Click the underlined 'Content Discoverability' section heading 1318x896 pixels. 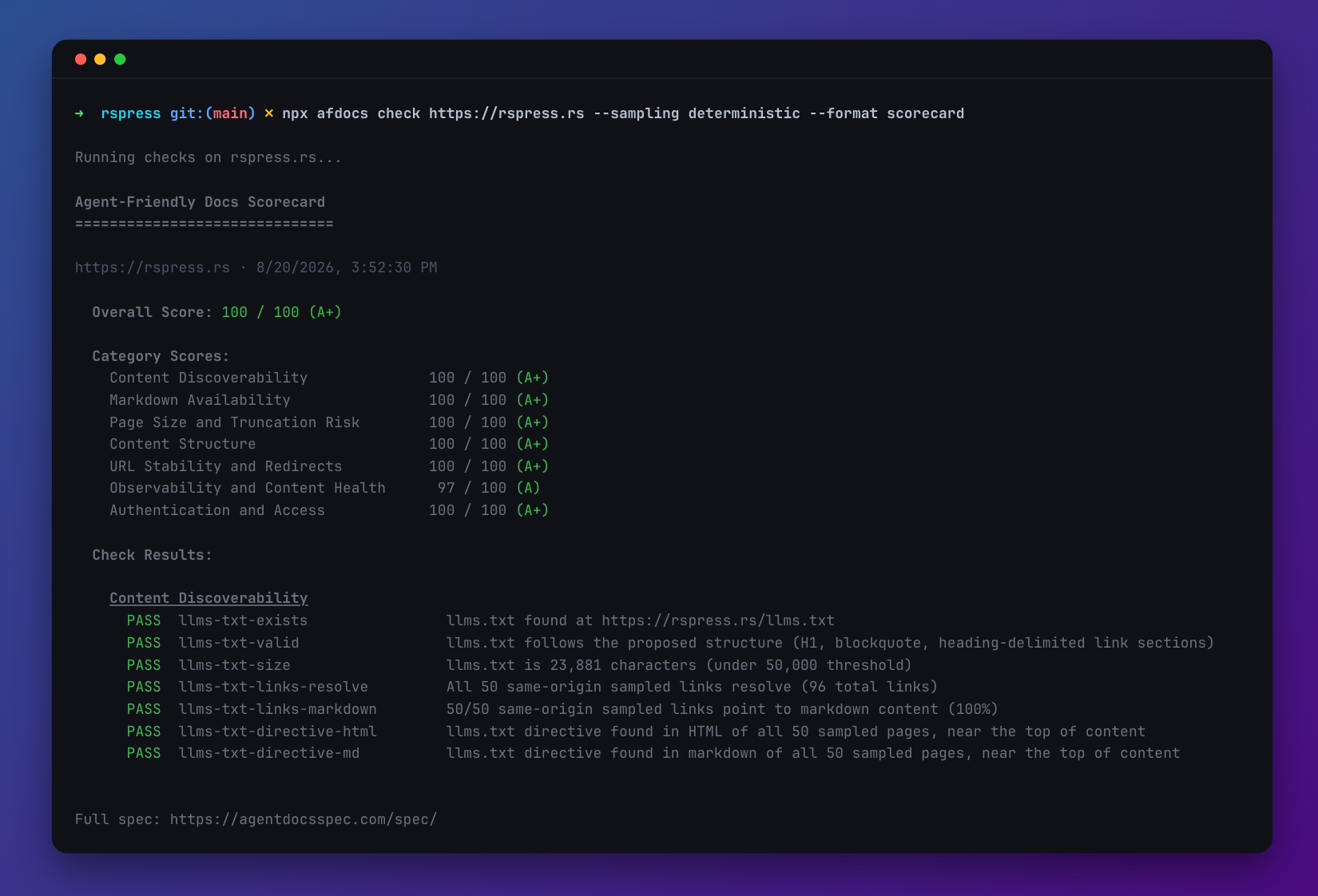pyautogui.click(x=208, y=598)
